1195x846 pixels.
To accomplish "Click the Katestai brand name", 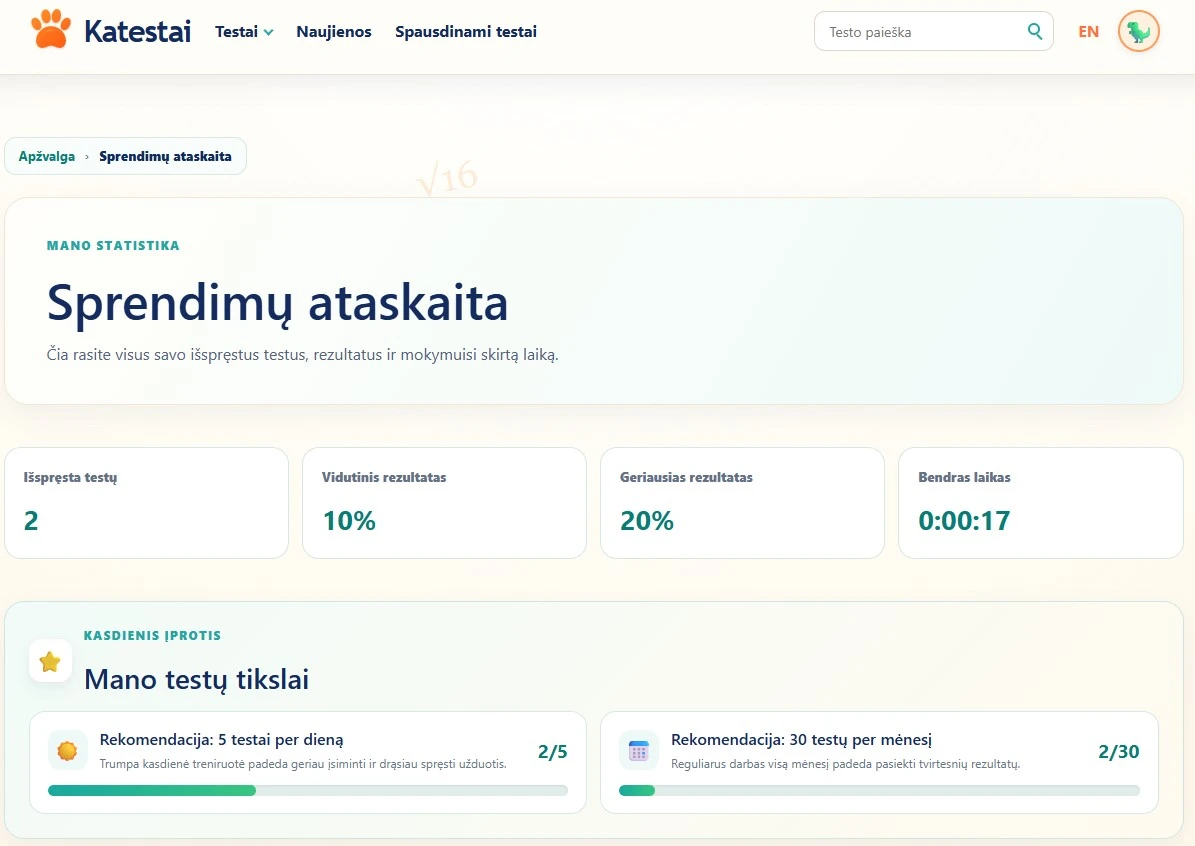I will coord(137,31).
